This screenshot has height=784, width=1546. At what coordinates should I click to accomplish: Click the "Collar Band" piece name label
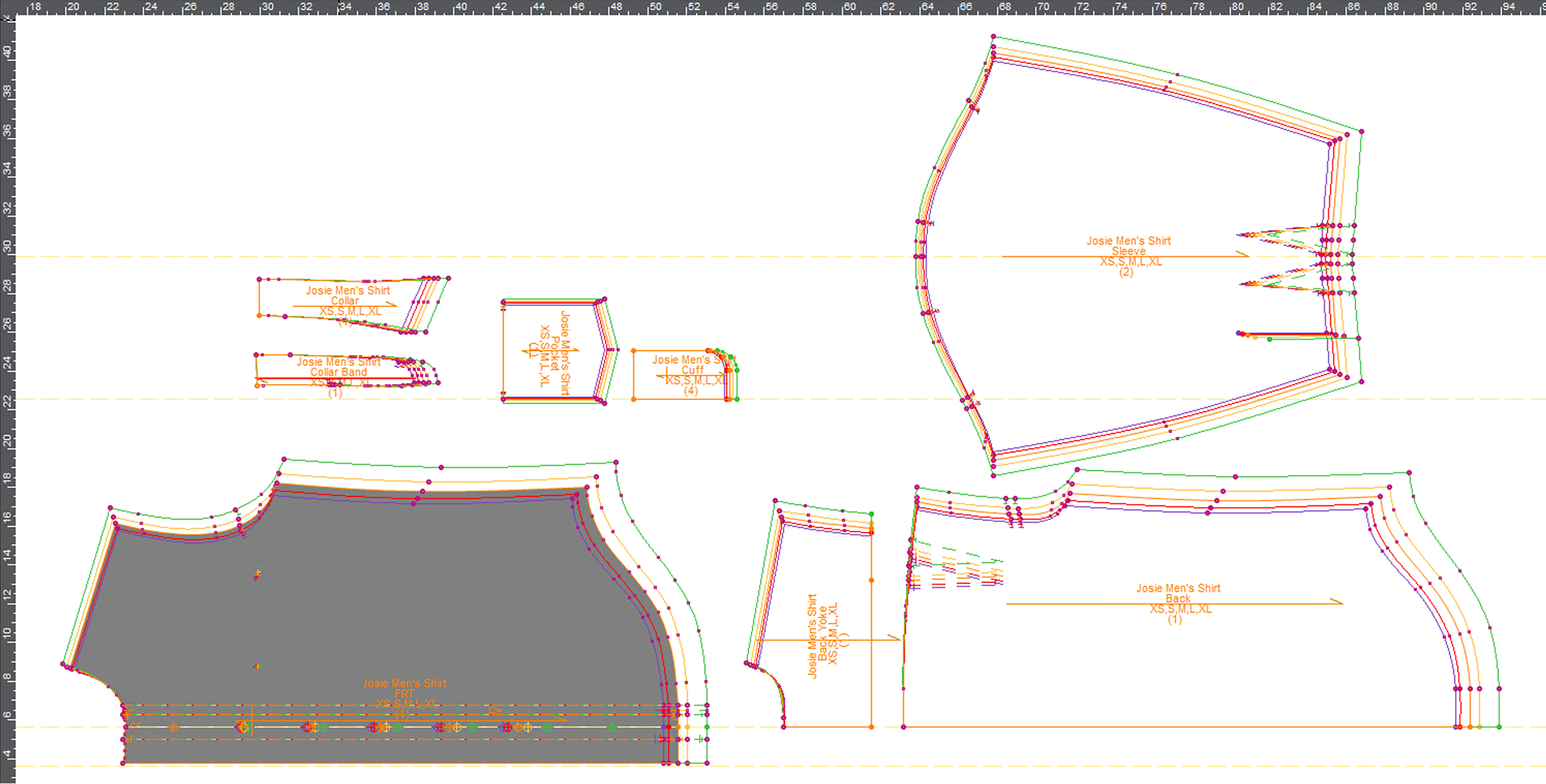coord(338,372)
